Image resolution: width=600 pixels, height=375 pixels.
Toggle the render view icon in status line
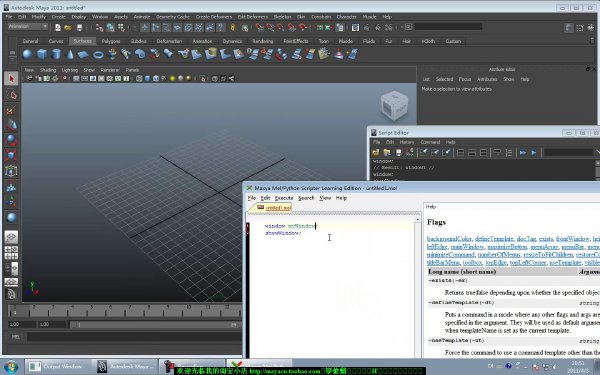(355, 28)
